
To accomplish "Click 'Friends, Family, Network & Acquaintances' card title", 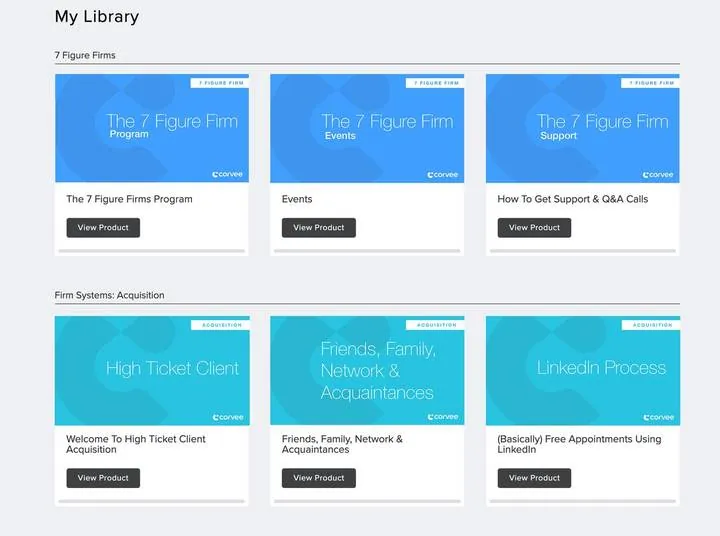I will pyautogui.click(x=342, y=444).
